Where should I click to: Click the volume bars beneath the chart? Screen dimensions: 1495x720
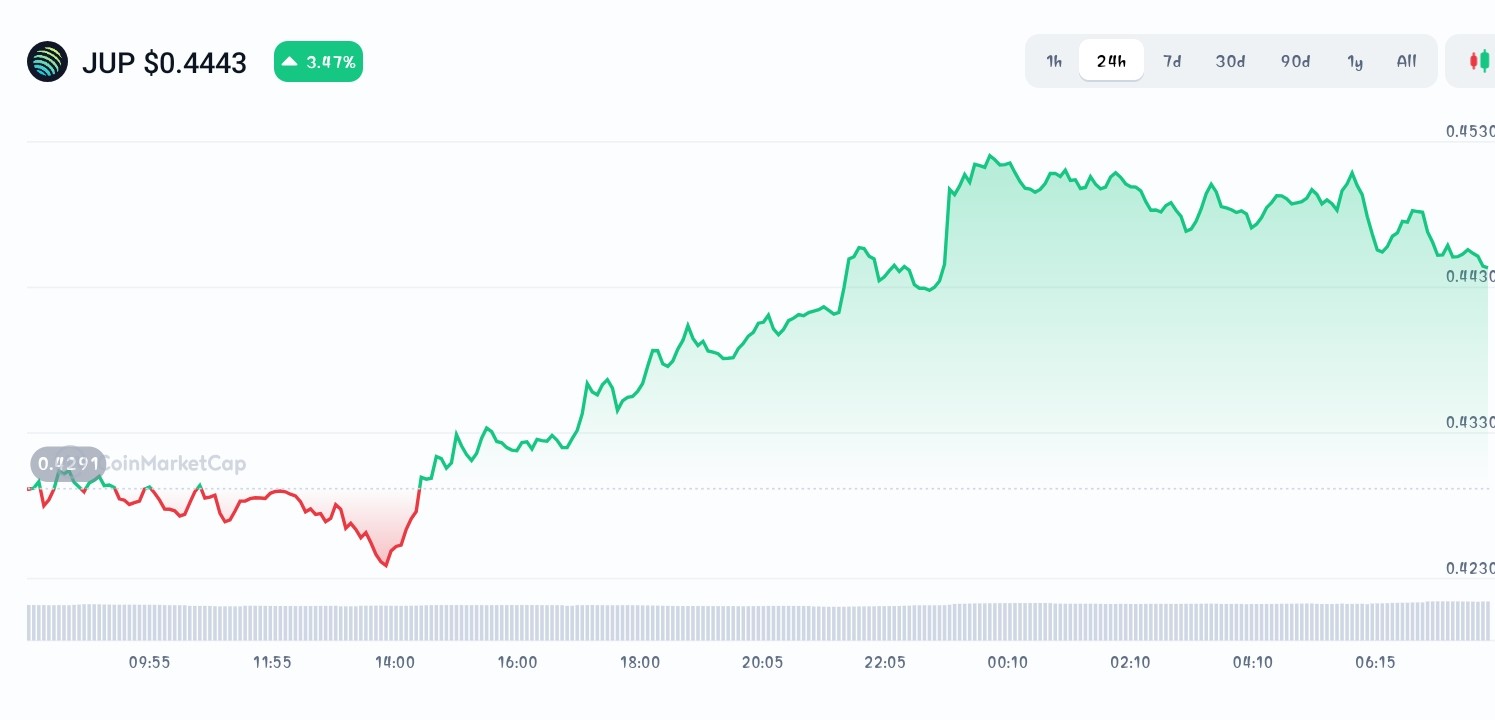click(x=758, y=621)
